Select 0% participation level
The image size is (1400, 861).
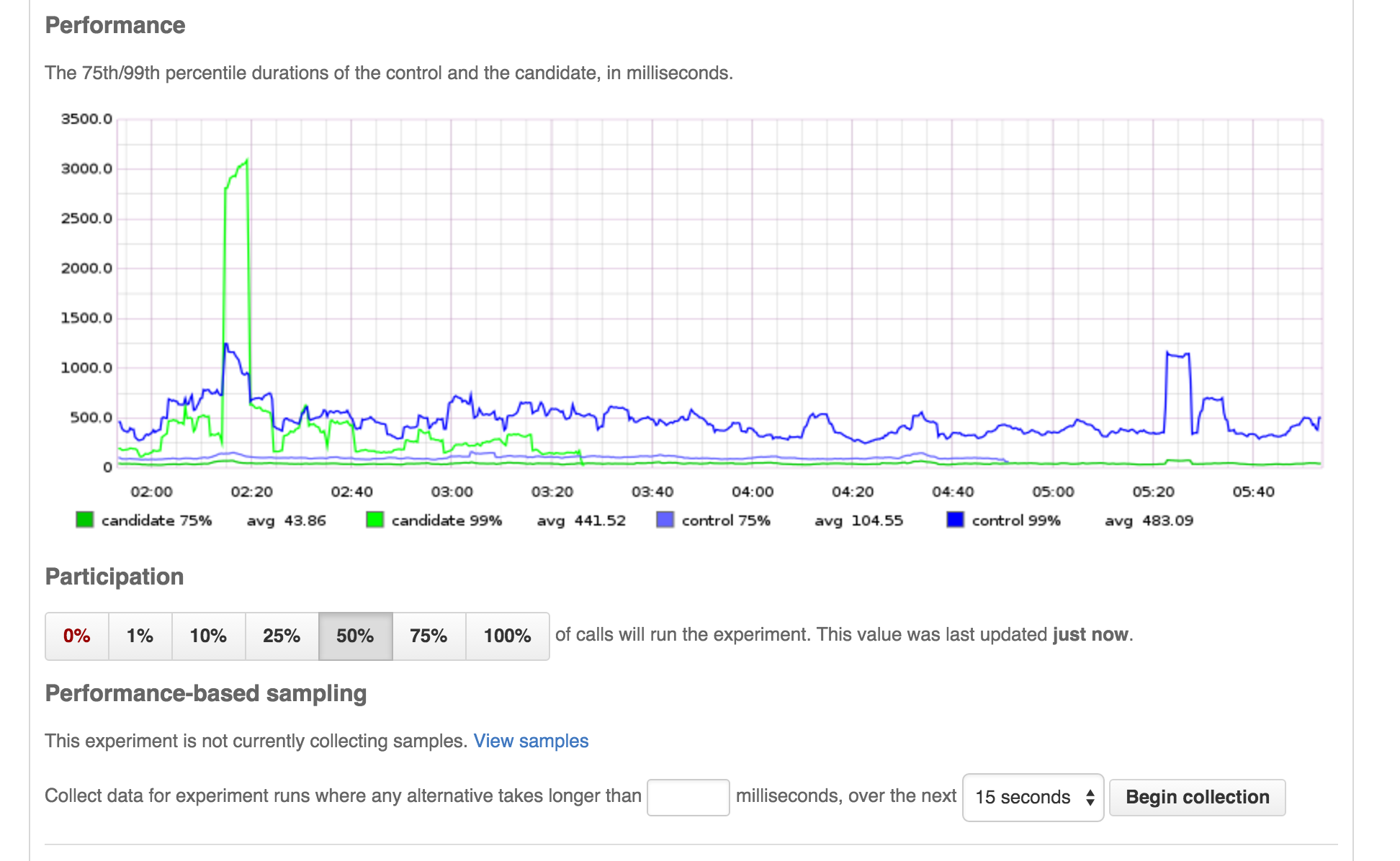click(76, 636)
